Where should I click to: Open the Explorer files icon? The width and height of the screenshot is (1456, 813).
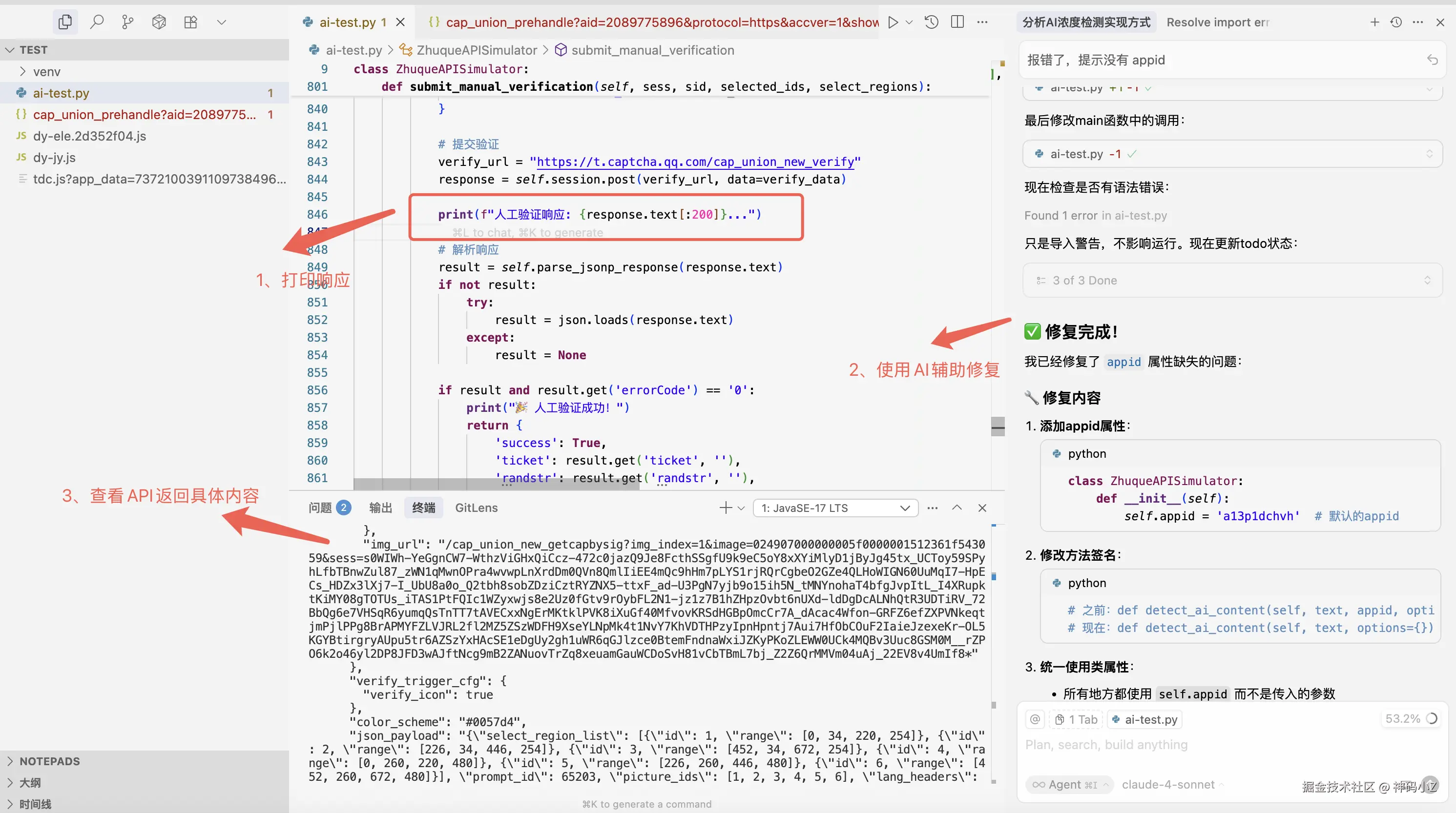65,22
